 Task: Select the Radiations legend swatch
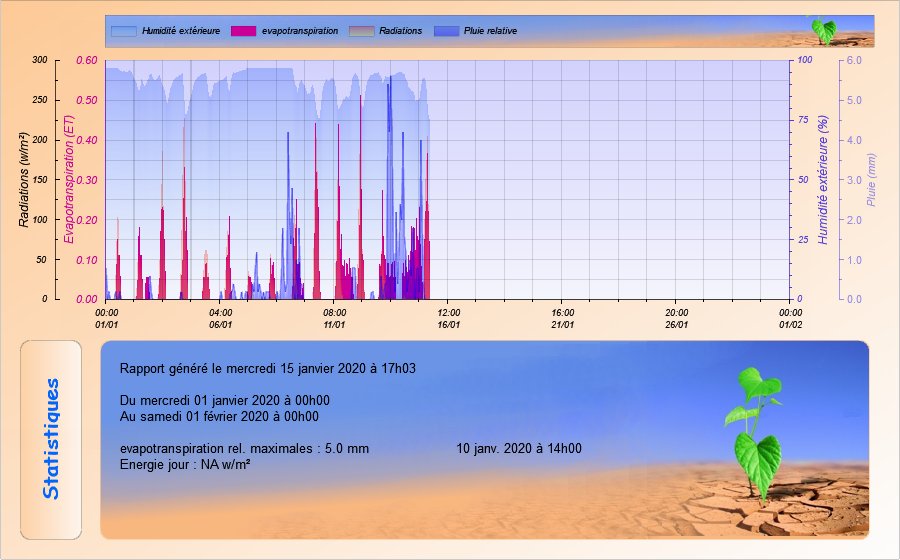tap(361, 31)
